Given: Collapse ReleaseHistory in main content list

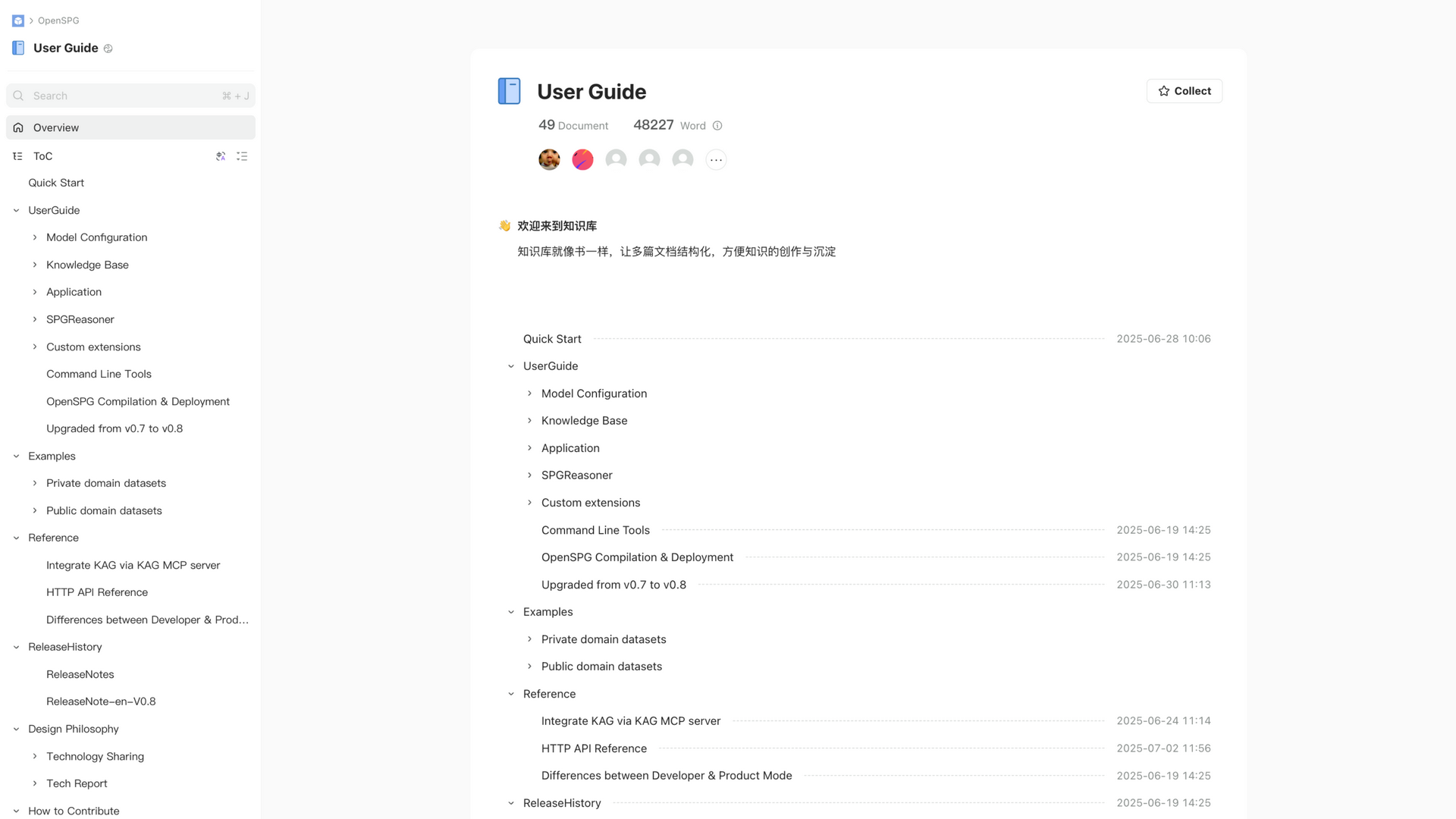Looking at the screenshot, I should click(511, 803).
